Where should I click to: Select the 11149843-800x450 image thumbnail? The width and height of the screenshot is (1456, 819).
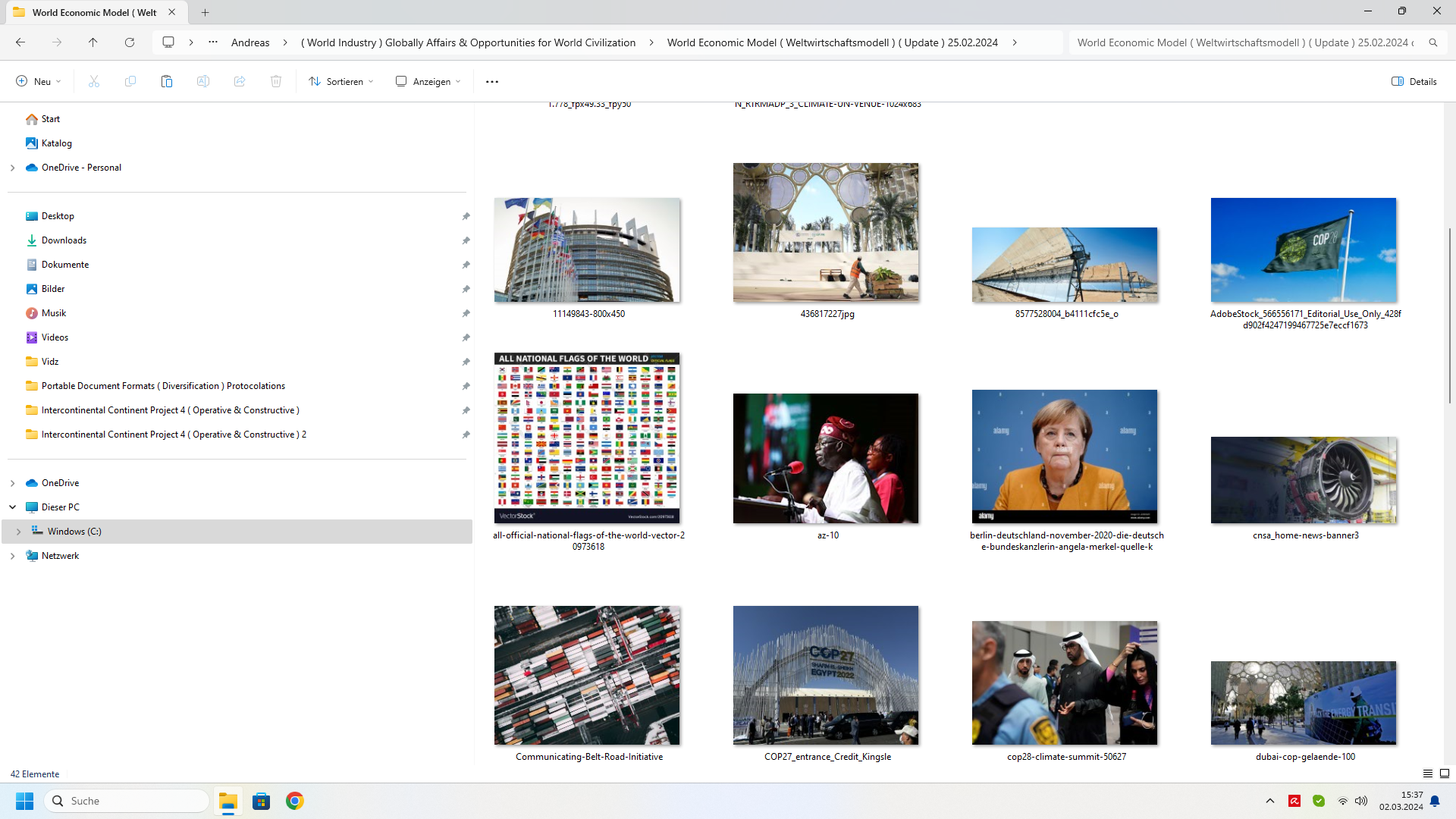point(588,249)
